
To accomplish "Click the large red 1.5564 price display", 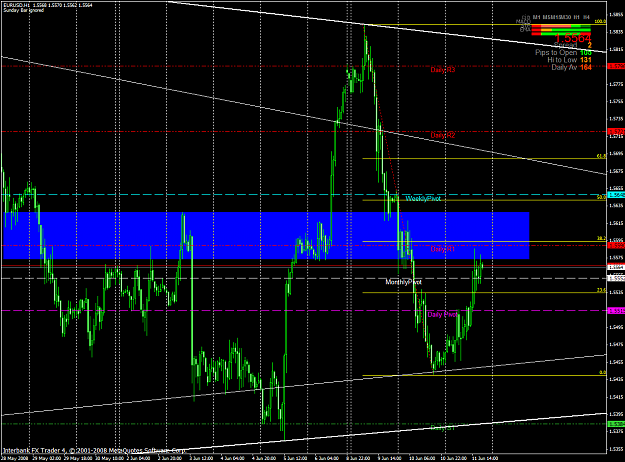I will [x=573, y=38].
